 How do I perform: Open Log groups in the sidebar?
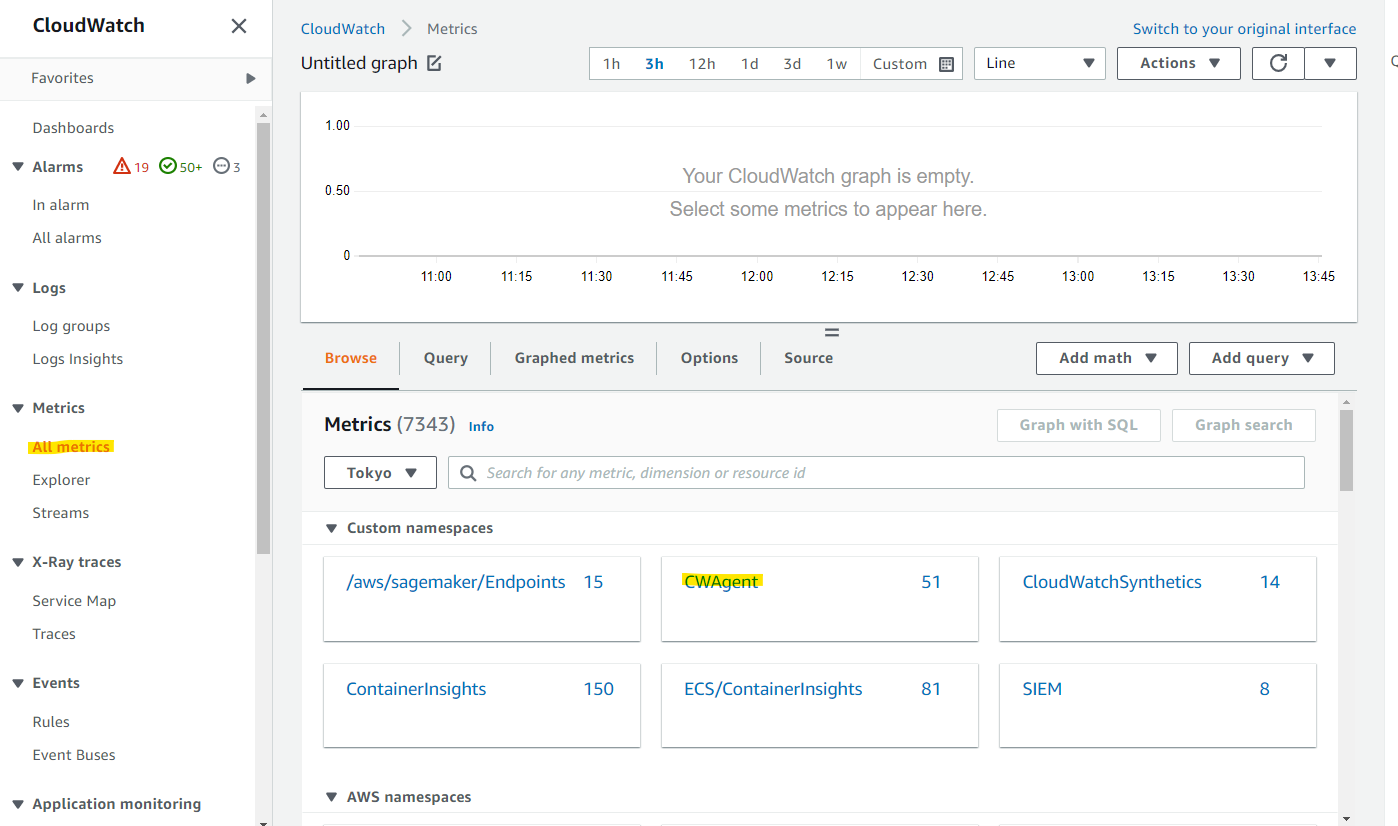pyautogui.click(x=71, y=326)
